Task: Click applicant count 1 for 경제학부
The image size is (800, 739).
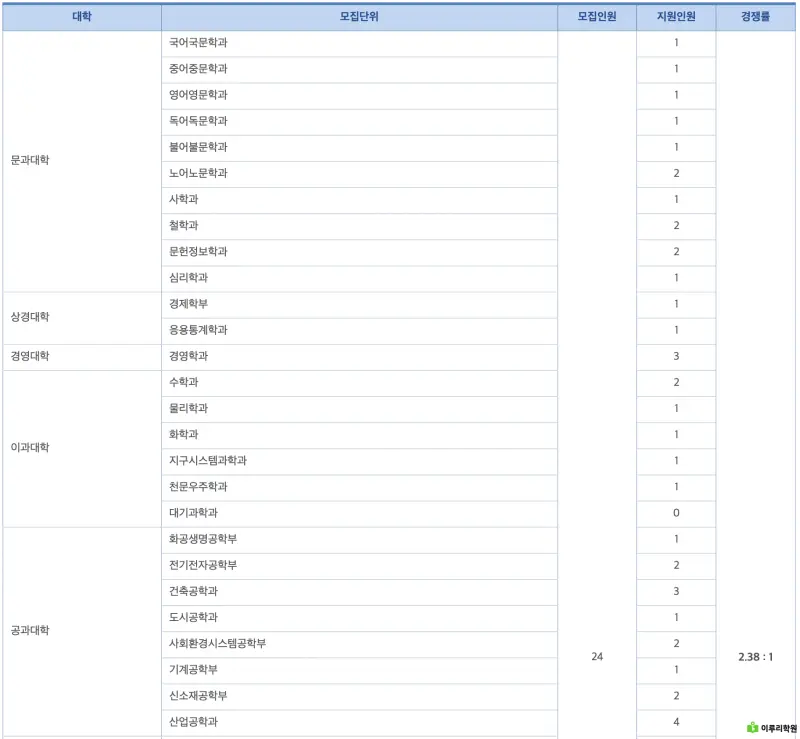Action: pyautogui.click(x=676, y=304)
